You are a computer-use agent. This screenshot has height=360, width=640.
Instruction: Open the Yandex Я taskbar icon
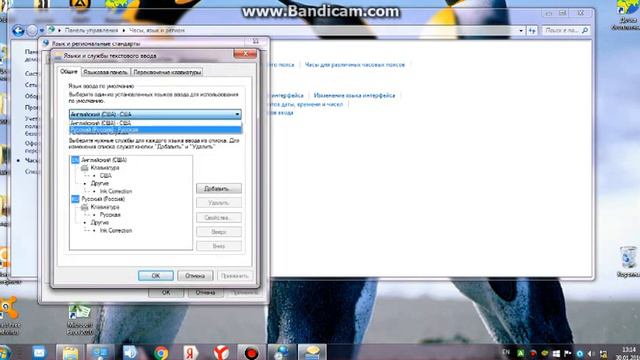(x=190, y=353)
